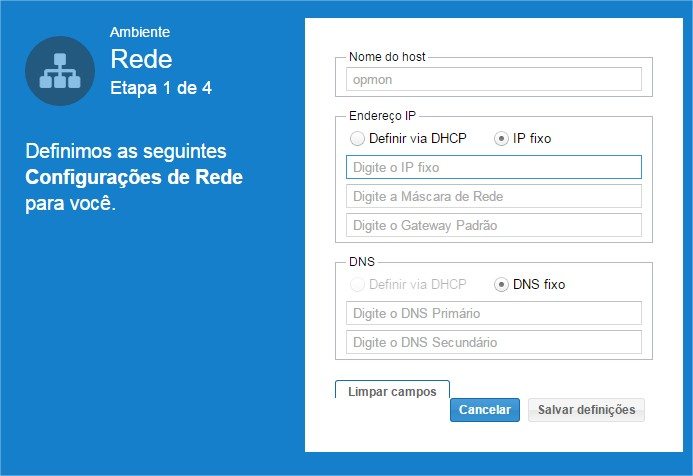Select Definir via DHCP for Endereço IP
693x476 pixels.
click(x=357, y=139)
